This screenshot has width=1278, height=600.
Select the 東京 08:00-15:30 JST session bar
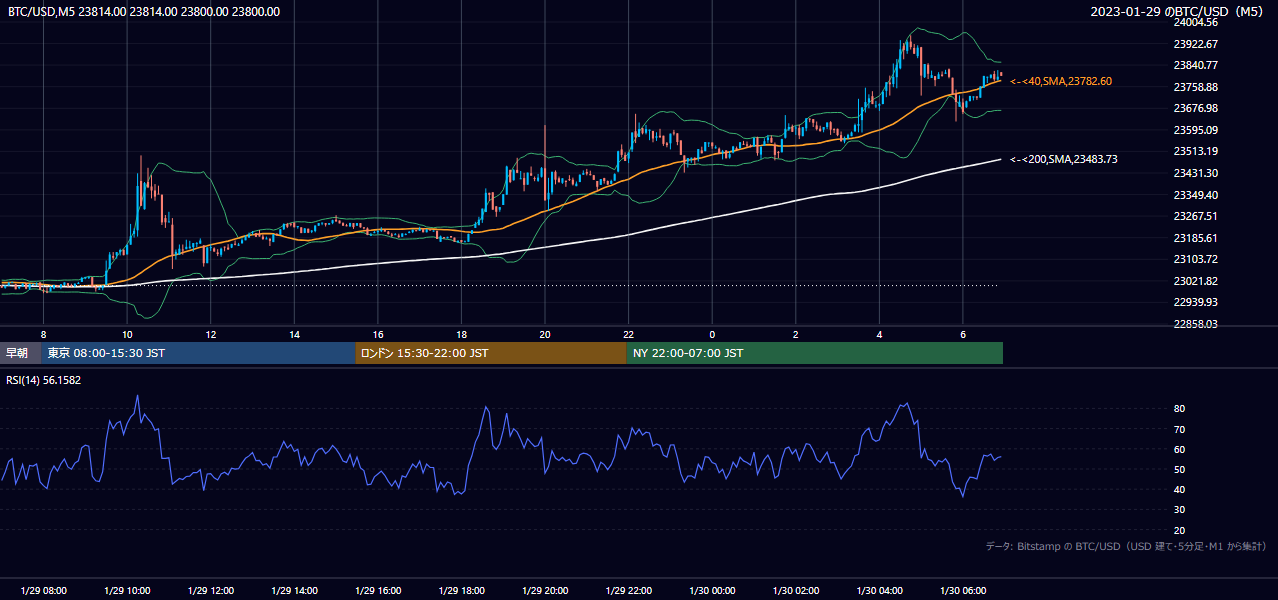(x=198, y=353)
